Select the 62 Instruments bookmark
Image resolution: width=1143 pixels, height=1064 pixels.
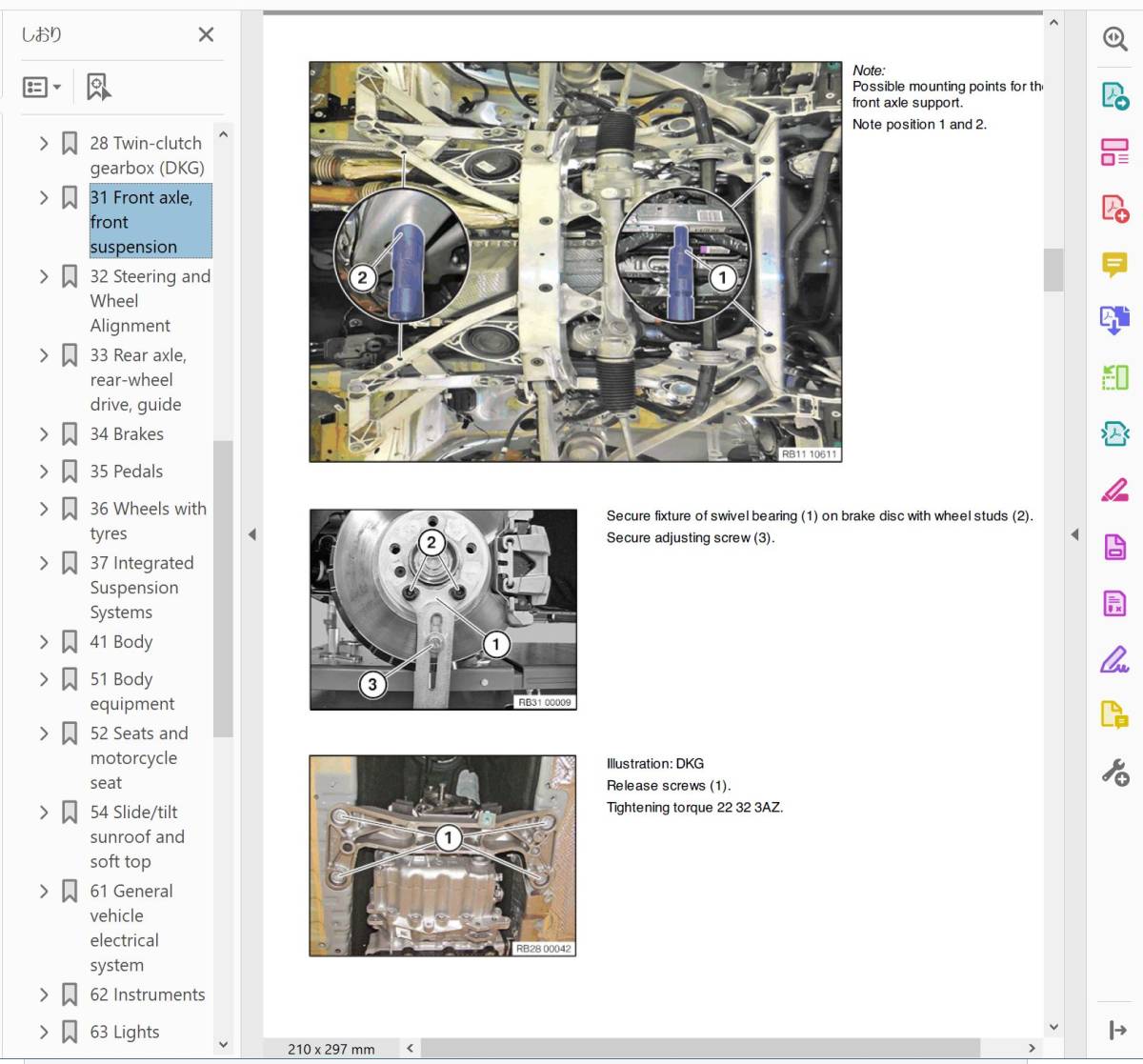[147, 994]
